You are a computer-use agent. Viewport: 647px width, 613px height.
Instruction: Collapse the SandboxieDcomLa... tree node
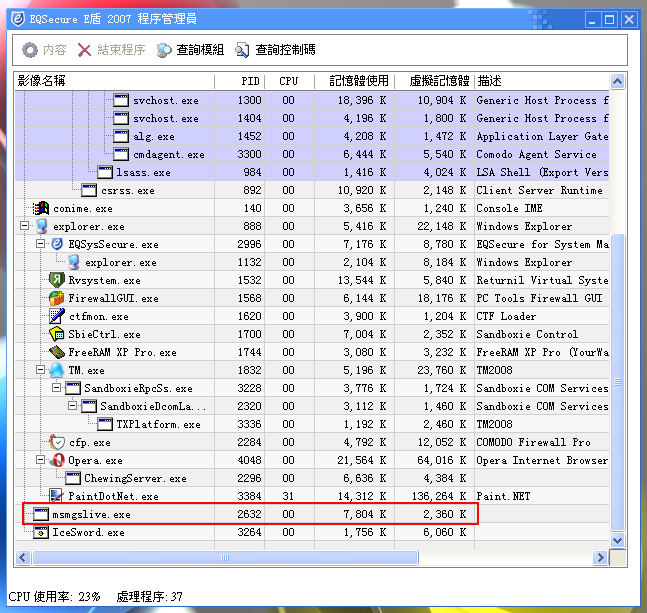72,406
